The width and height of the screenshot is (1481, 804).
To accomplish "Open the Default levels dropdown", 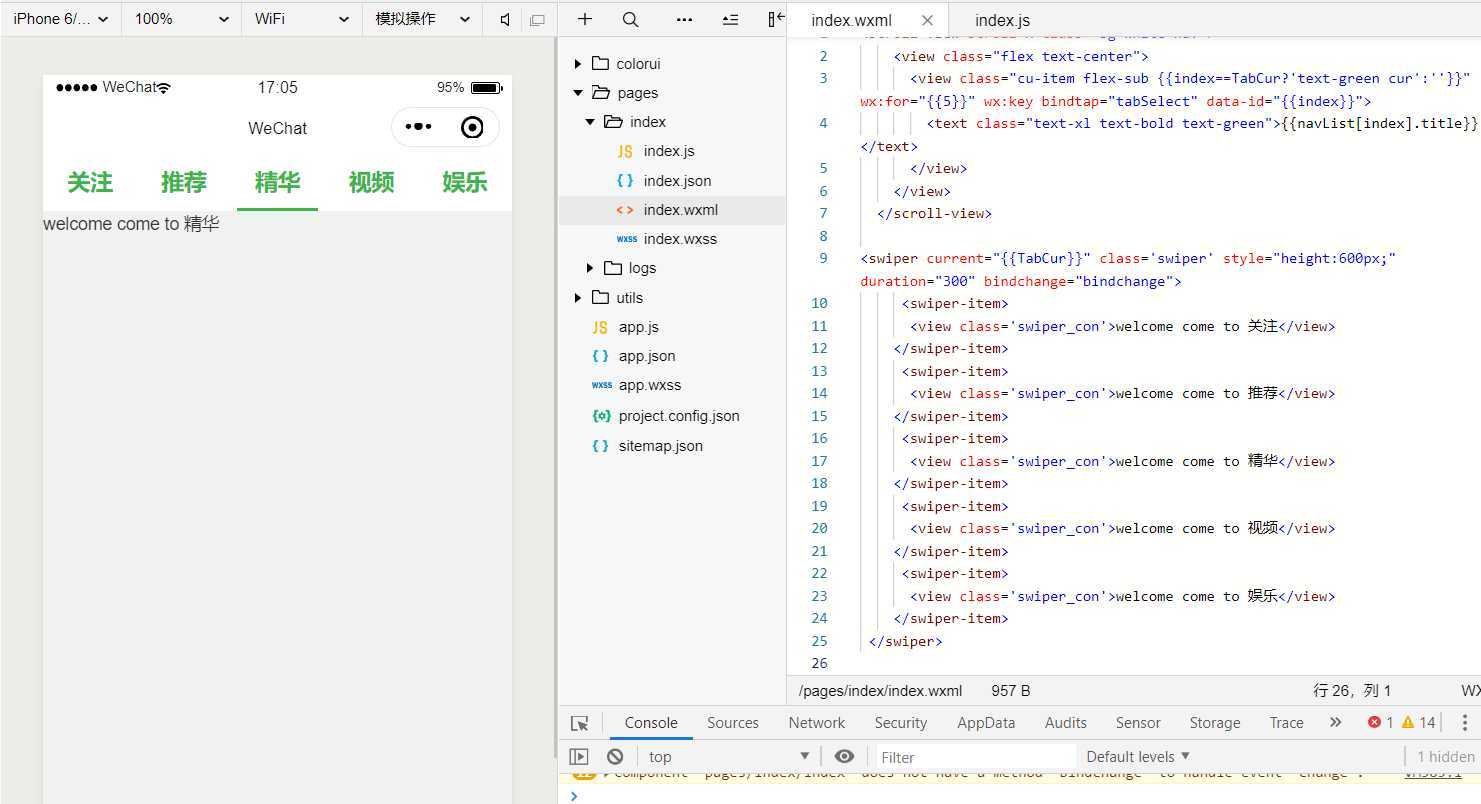I will 1138,757.
